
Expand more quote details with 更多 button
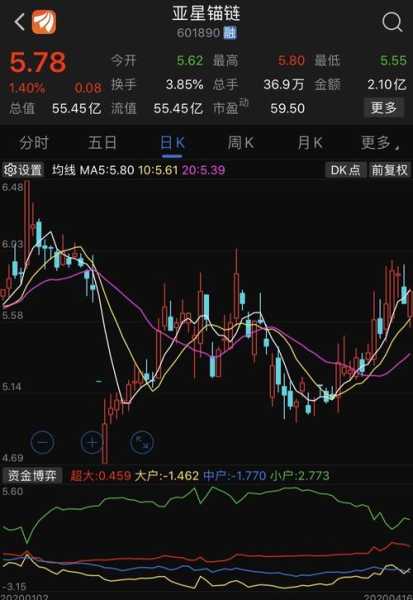[384, 108]
